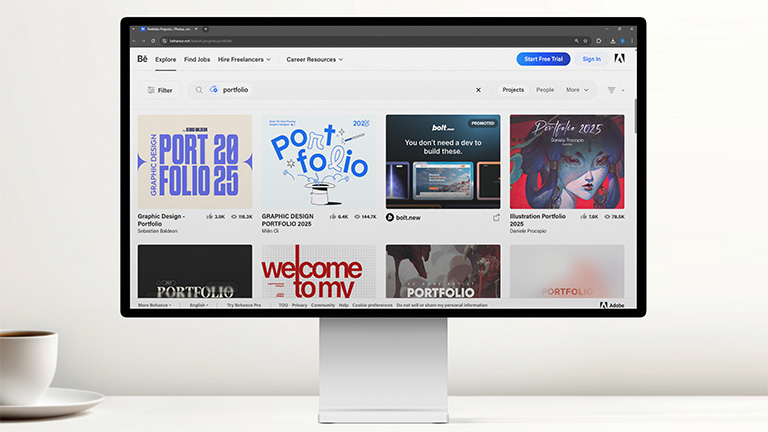
Task: Click the browser forward arrow
Action: 144,41
